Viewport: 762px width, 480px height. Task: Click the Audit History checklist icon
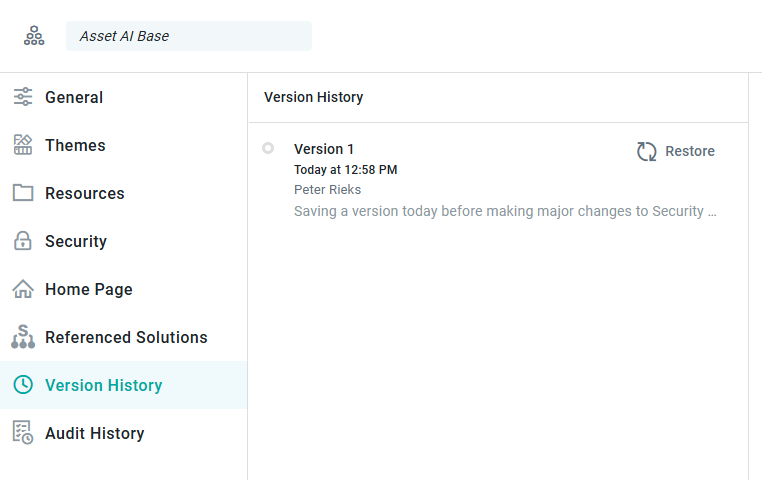(x=23, y=432)
